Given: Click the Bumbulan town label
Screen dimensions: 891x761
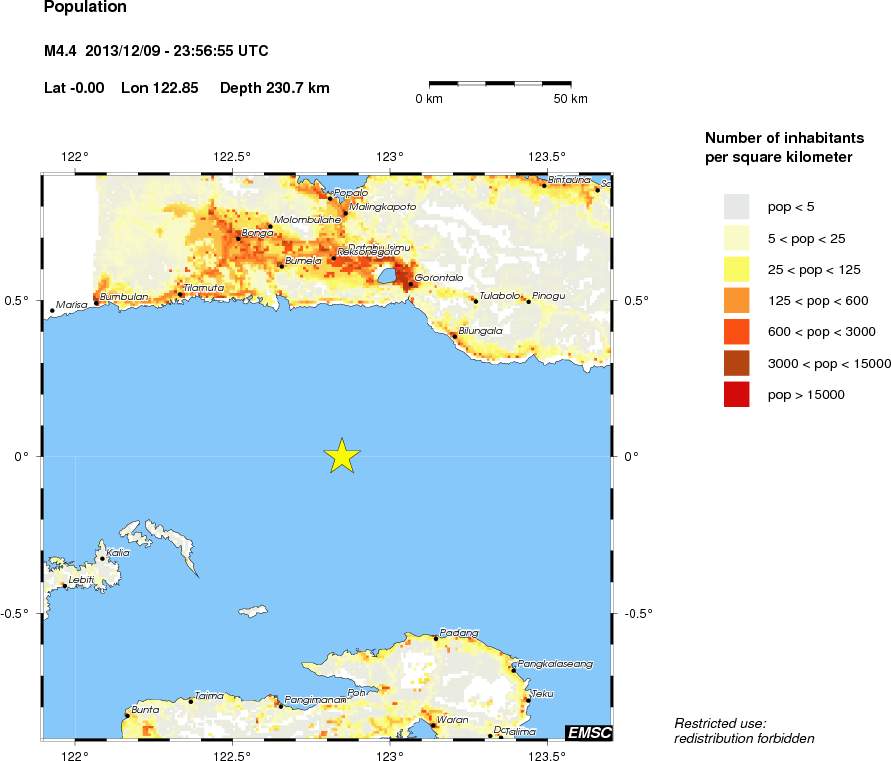Looking at the screenshot, I should tap(124, 297).
